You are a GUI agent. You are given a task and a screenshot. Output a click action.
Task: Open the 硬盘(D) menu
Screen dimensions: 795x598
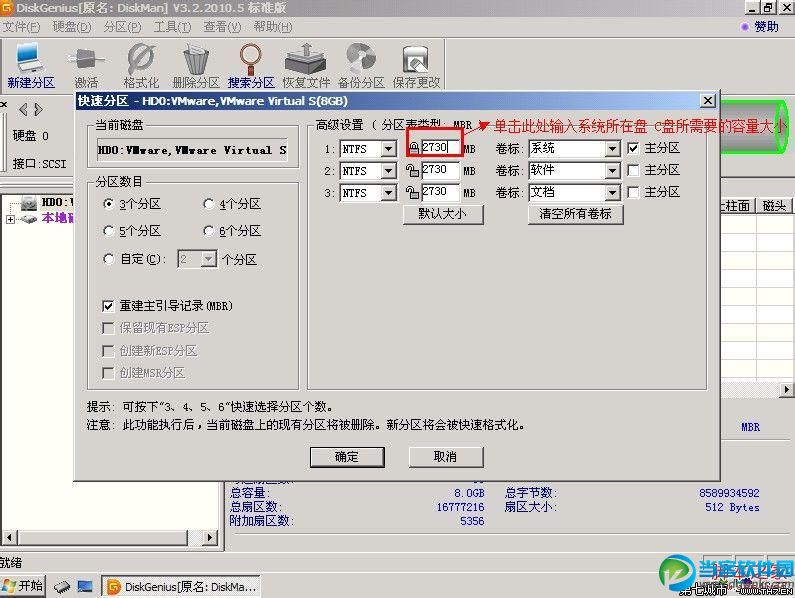[x=71, y=27]
